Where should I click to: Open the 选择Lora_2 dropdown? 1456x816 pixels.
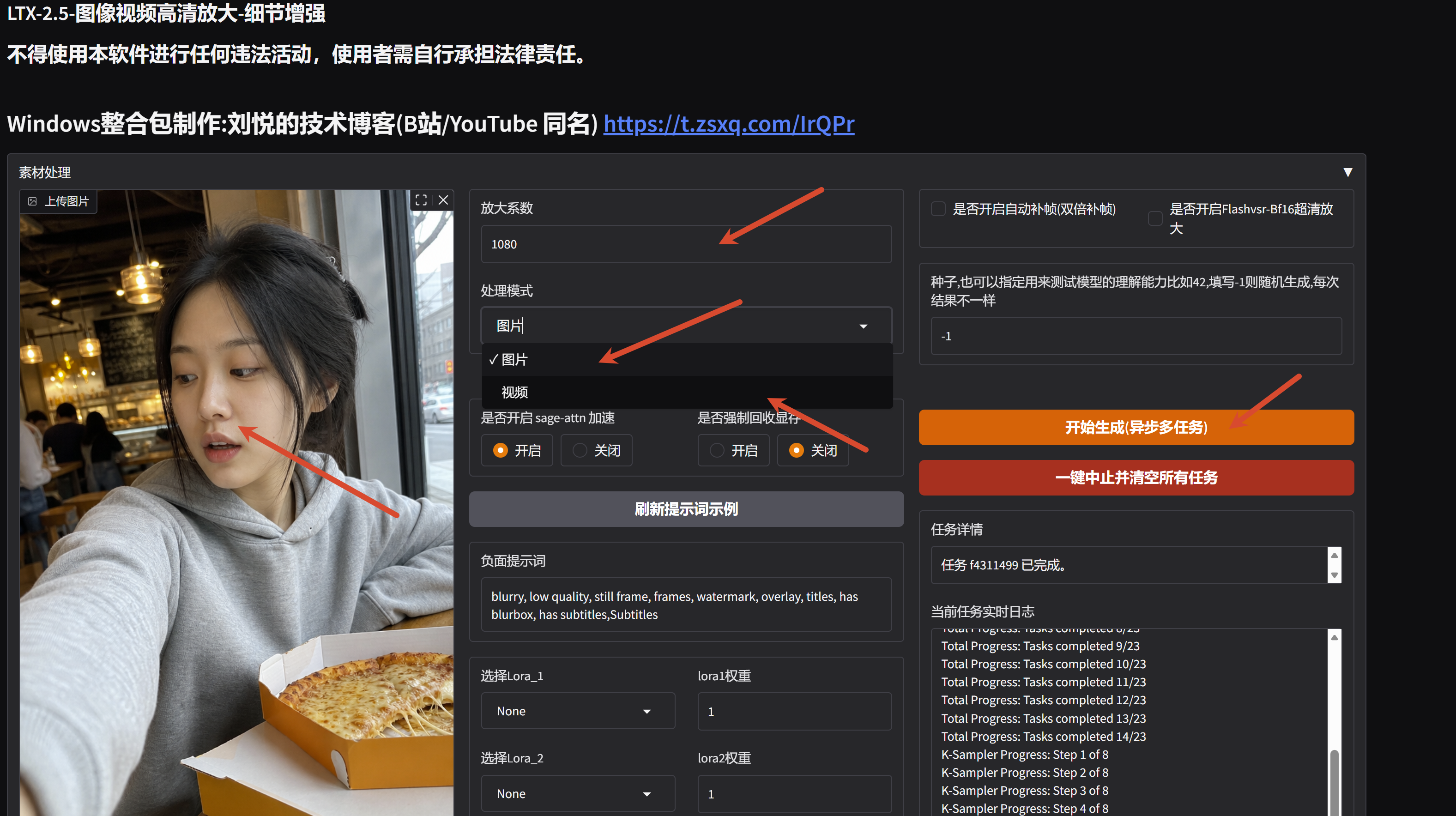[x=578, y=793]
